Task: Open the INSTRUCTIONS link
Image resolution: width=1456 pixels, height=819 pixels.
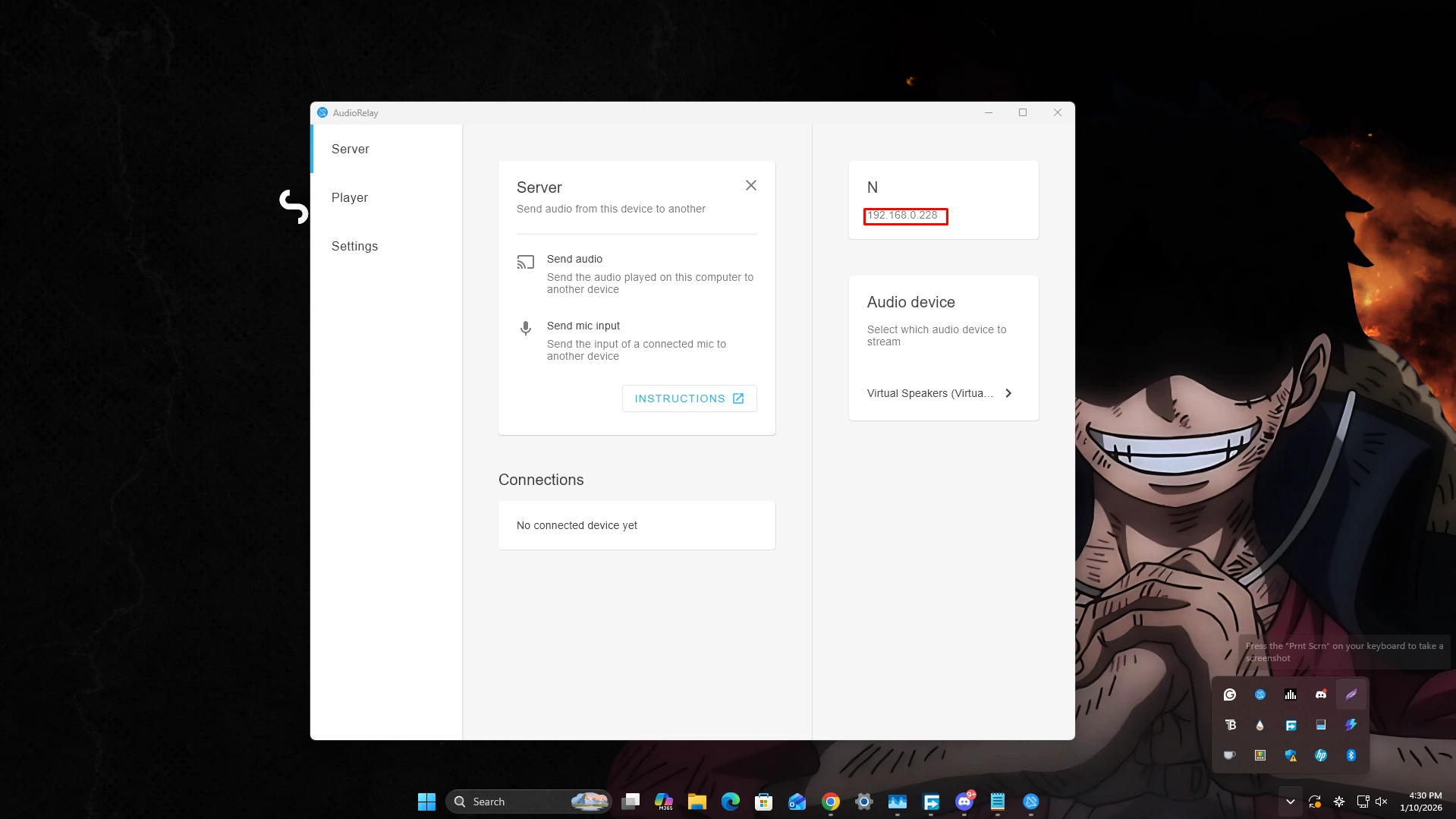Action: (689, 398)
